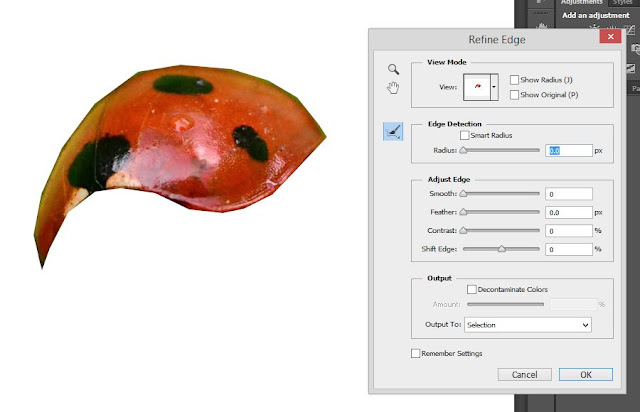Select the Hand tool in Refine Edge
The height and width of the screenshot is (412, 640).
click(393, 87)
